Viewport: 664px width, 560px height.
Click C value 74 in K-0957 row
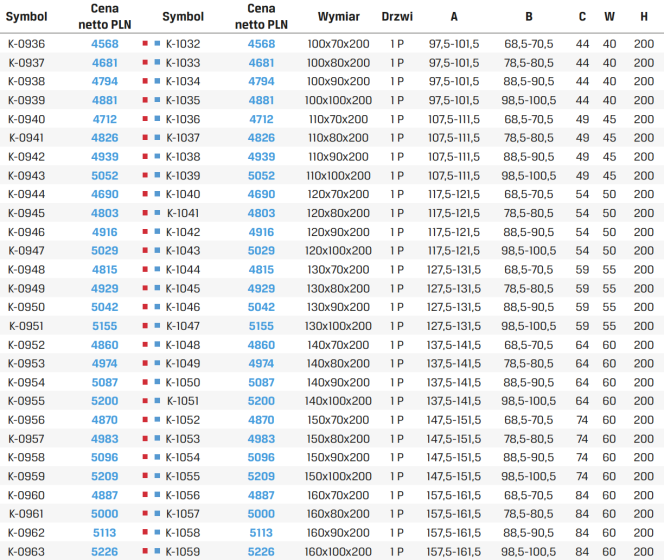582,439
